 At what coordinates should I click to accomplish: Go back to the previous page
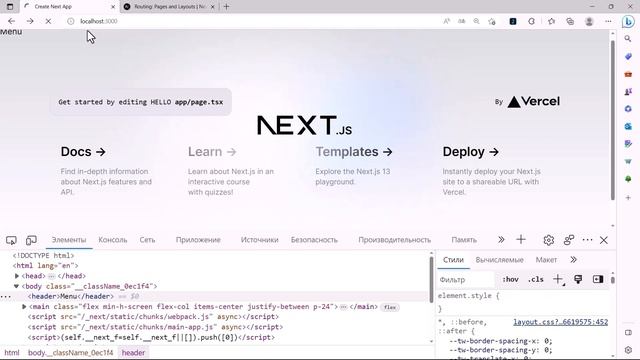(x=11, y=21)
